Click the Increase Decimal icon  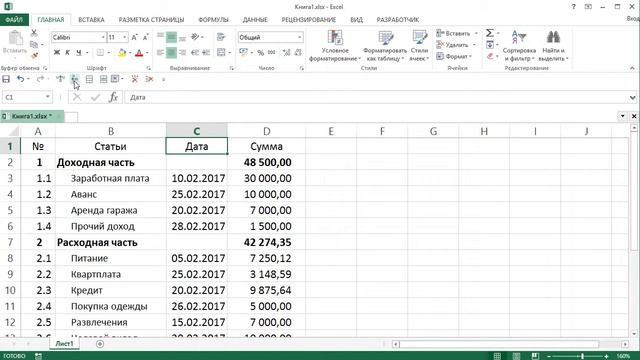pyautogui.click(x=287, y=52)
